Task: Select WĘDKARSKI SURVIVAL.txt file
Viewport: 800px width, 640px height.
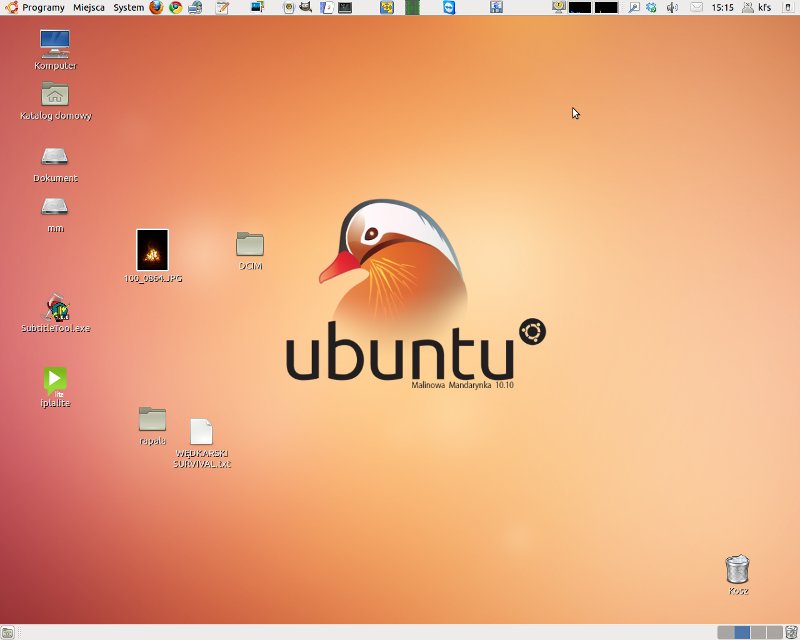Action: tap(202, 443)
